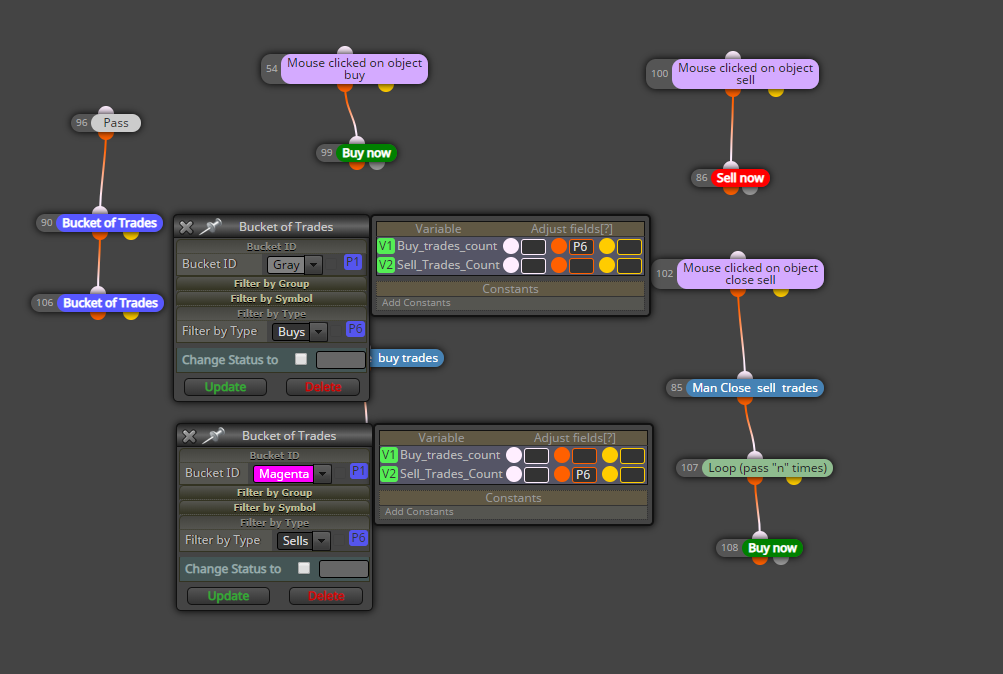The height and width of the screenshot is (674, 1003).
Task: Click Delete in the Magenta bucket panel
Action: (326, 596)
